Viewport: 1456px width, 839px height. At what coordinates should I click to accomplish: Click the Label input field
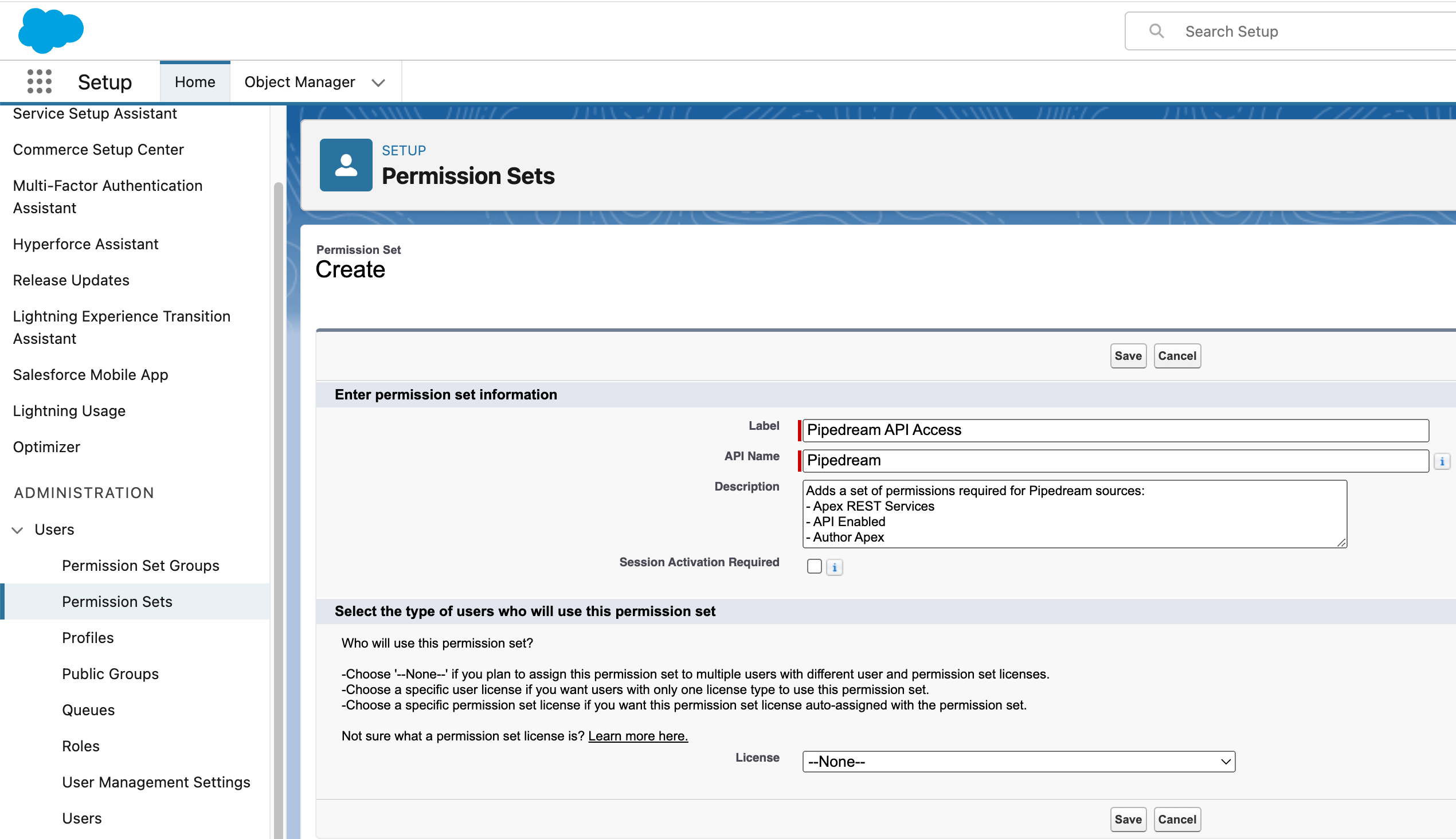1115,430
